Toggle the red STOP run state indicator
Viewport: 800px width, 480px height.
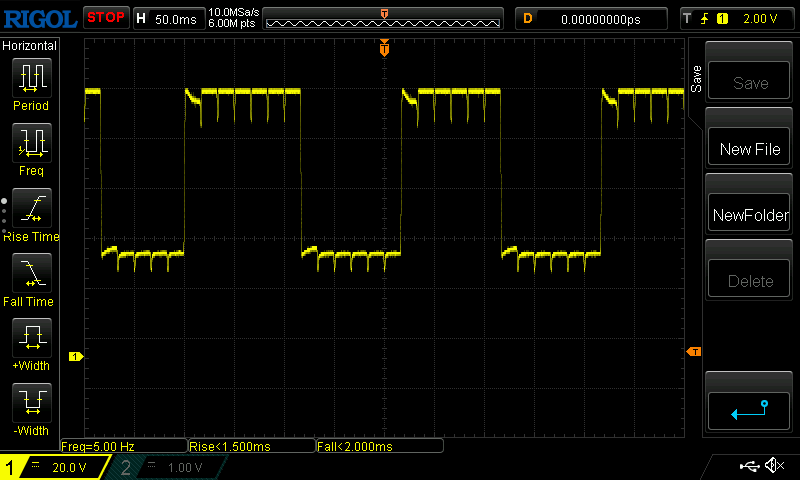[105, 18]
